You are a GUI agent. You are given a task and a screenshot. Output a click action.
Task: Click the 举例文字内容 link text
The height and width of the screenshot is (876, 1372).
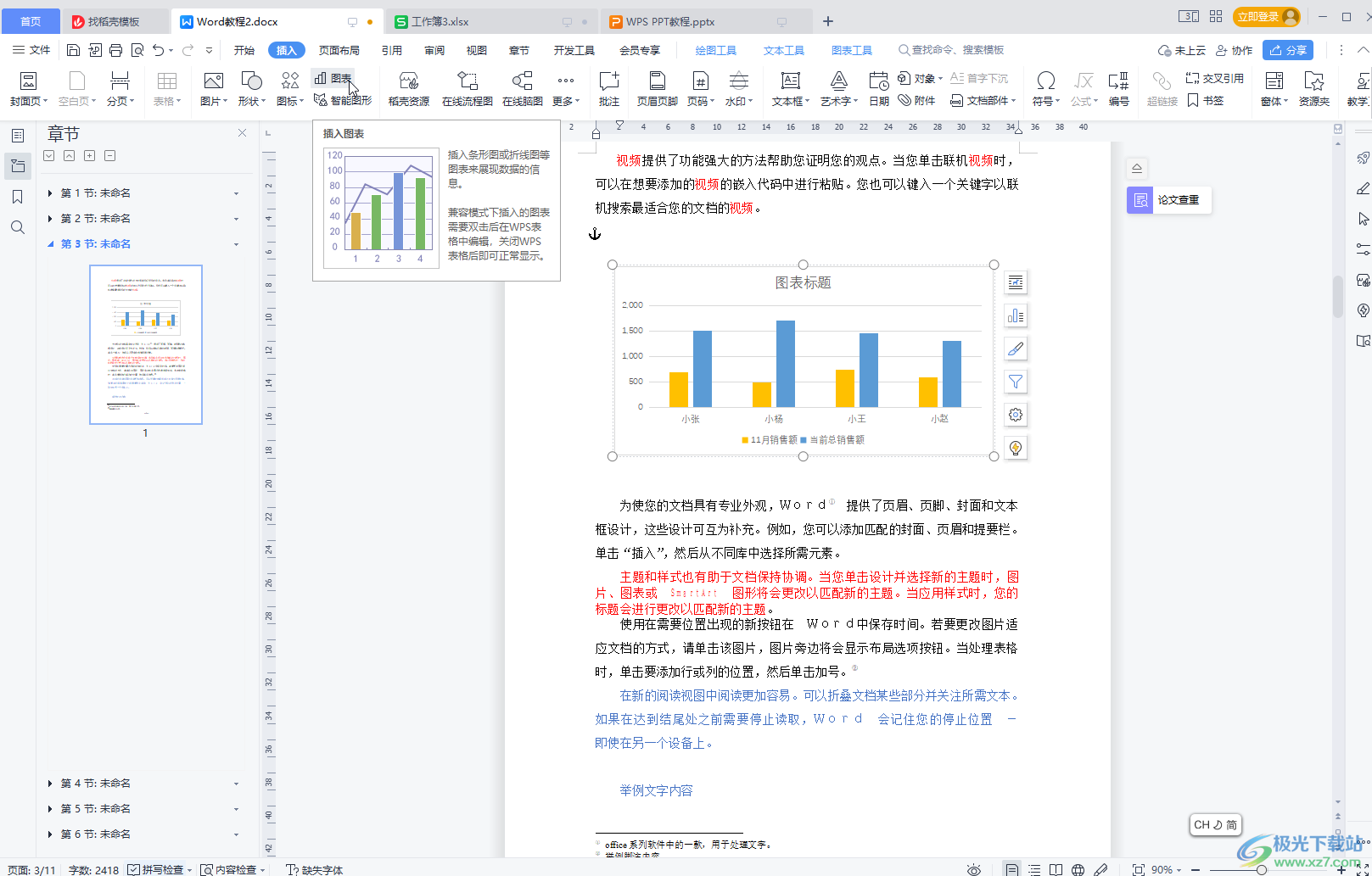point(656,790)
